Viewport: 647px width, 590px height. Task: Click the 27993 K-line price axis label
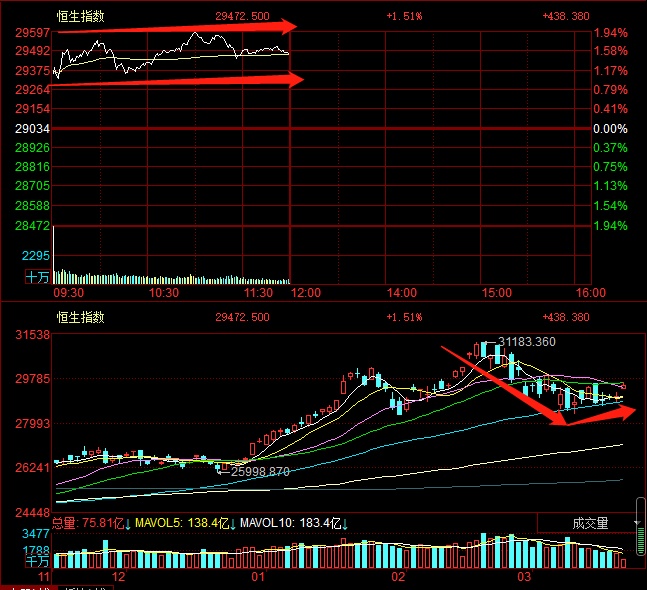[32, 423]
